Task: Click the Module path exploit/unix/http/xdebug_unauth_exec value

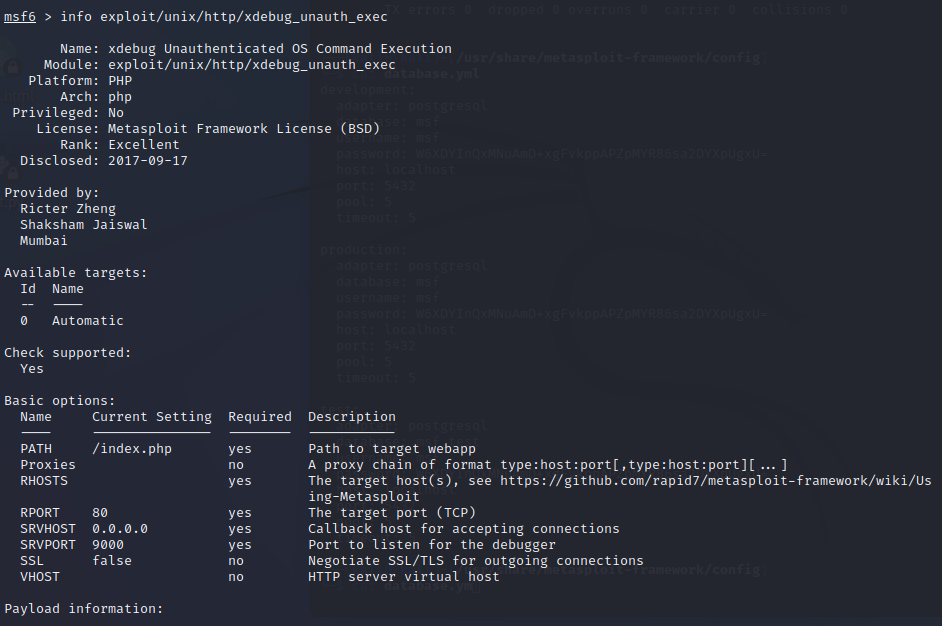Action: click(252, 65)
